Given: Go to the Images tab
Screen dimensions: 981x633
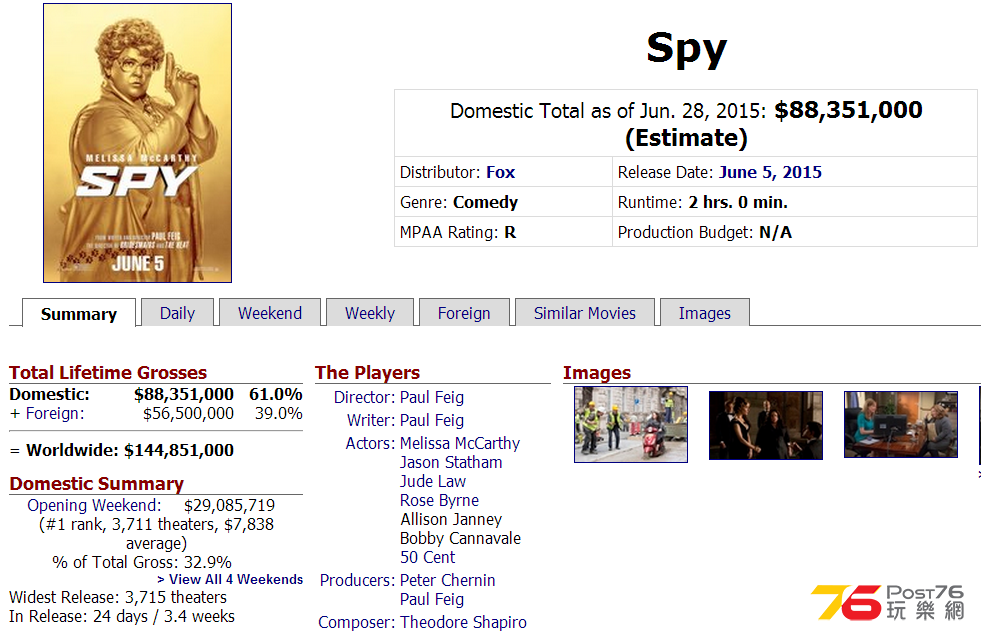Looking at the screenshot, I should (704, 313).
